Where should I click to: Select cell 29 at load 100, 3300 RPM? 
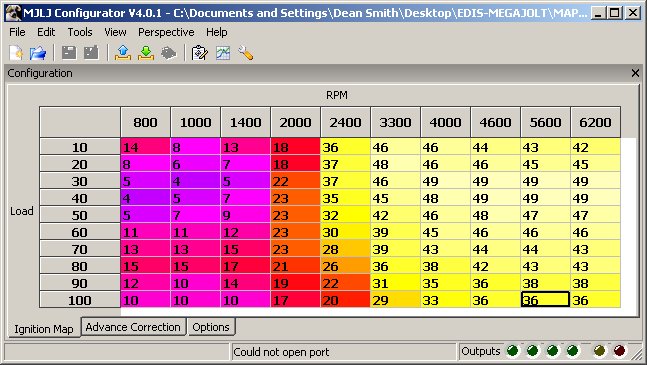[x=395, y=300]
